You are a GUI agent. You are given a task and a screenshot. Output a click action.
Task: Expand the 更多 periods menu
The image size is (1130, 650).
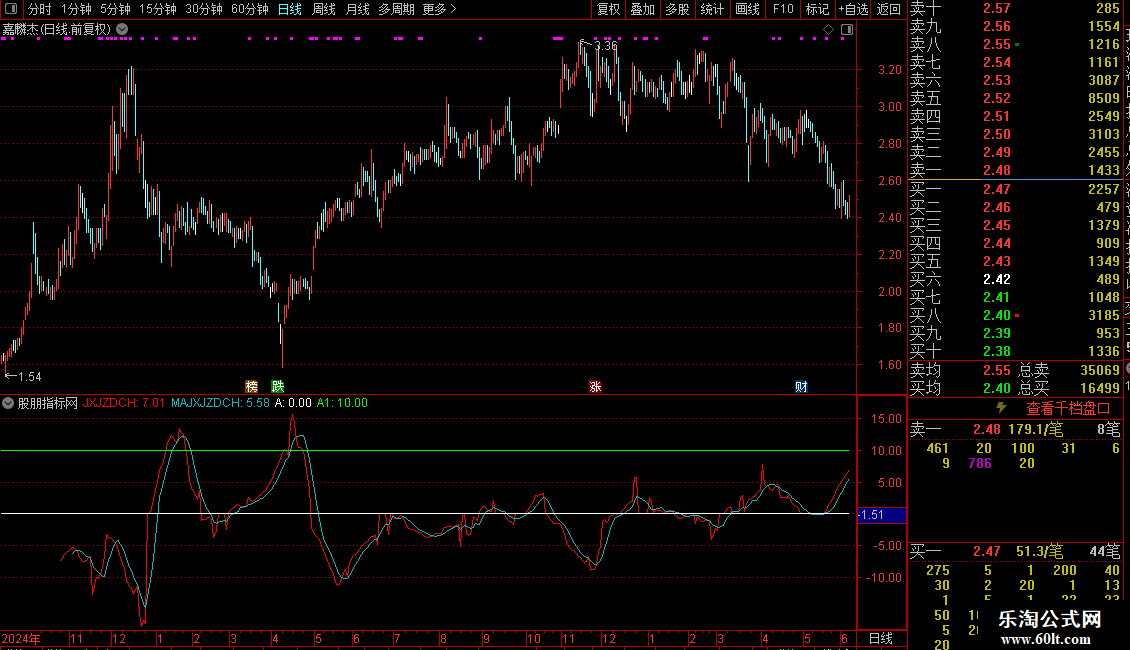click(x=439, y=9)
